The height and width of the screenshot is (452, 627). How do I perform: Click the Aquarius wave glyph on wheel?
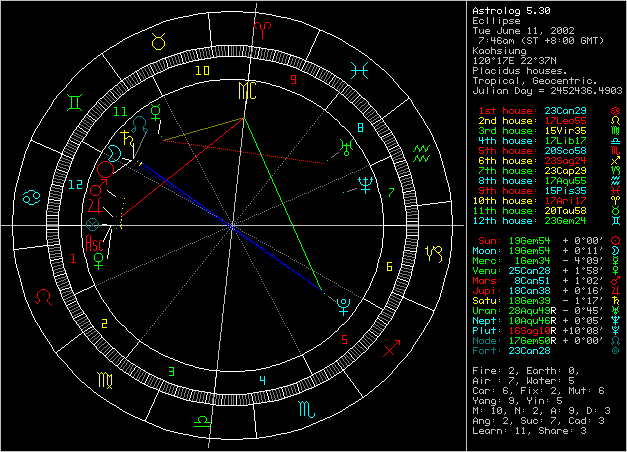422,151
